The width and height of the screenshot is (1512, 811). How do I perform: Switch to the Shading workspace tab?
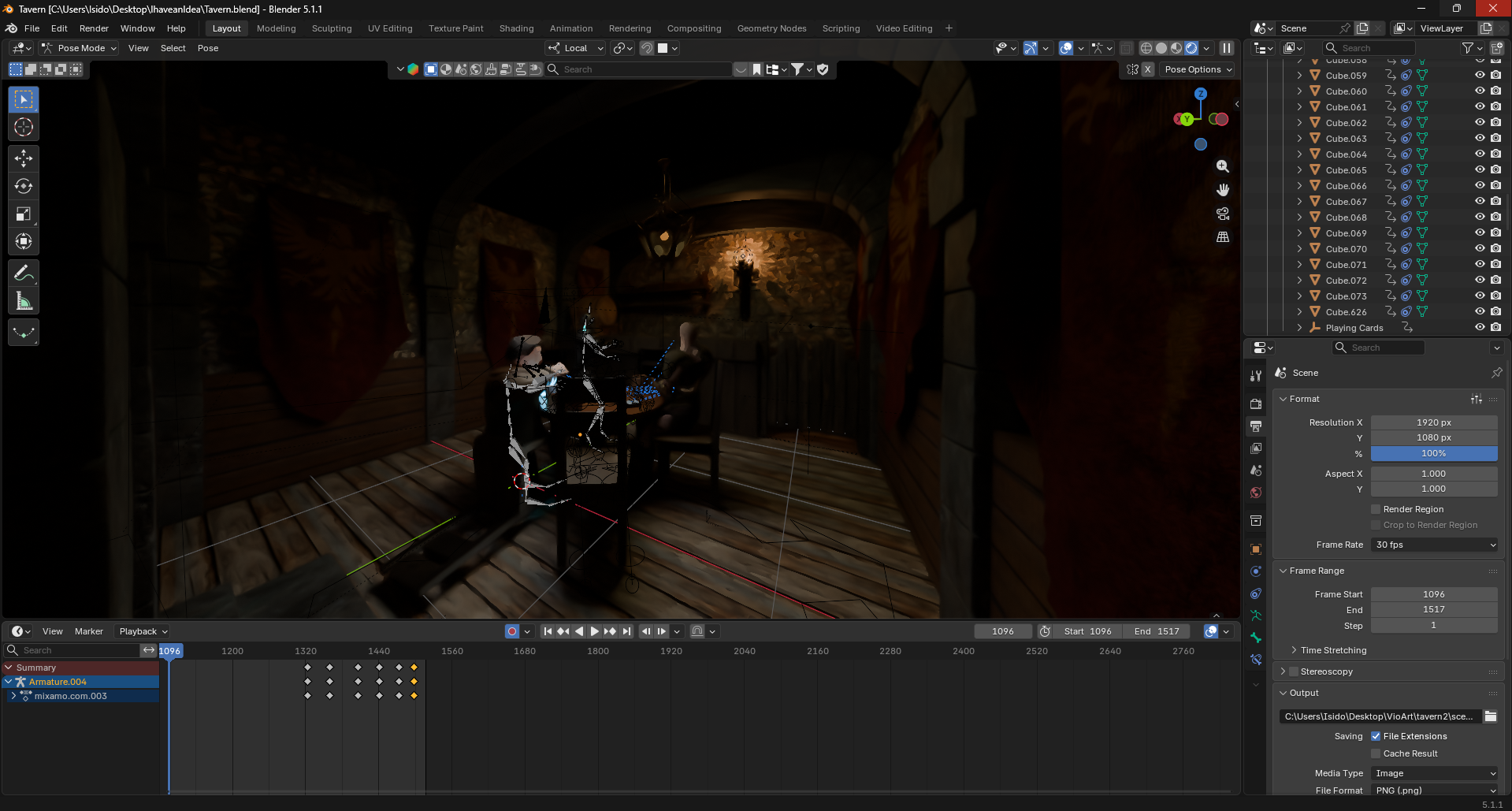coord(516,28)
